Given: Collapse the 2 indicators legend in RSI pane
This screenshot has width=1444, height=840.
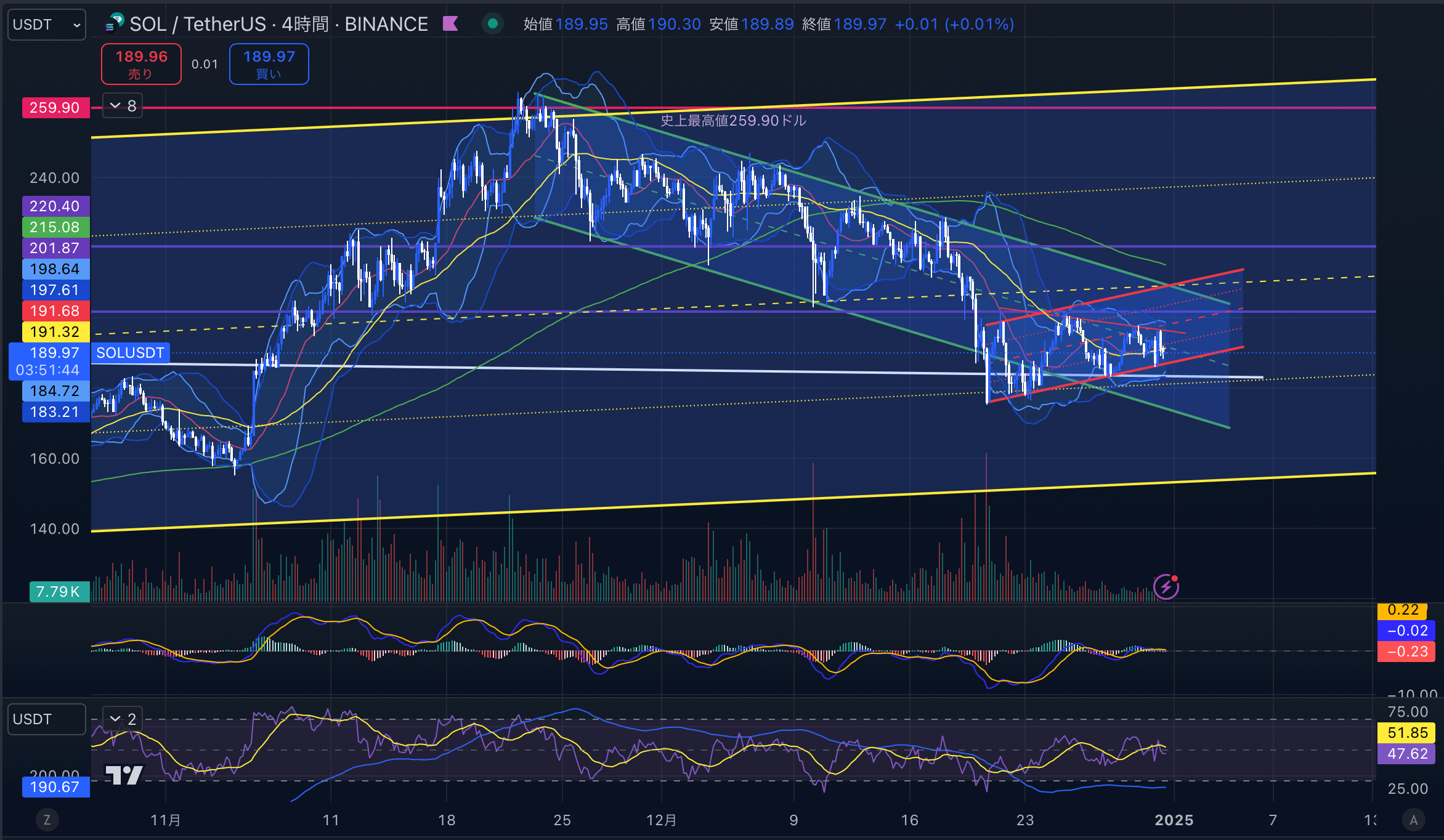Looking at the screenshot, I should pos(122,719).
